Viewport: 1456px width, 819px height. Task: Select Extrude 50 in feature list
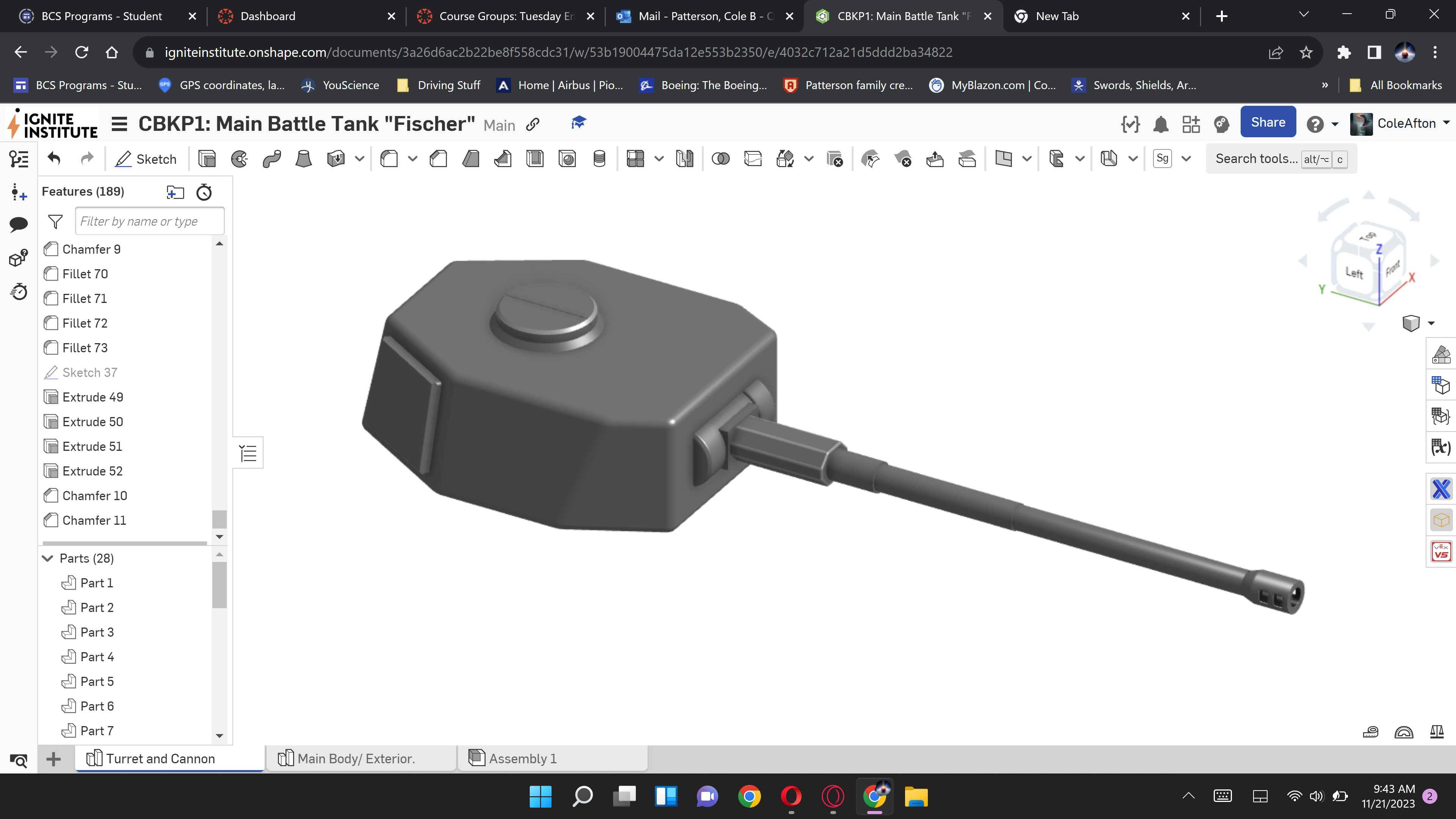pos(93,422)
